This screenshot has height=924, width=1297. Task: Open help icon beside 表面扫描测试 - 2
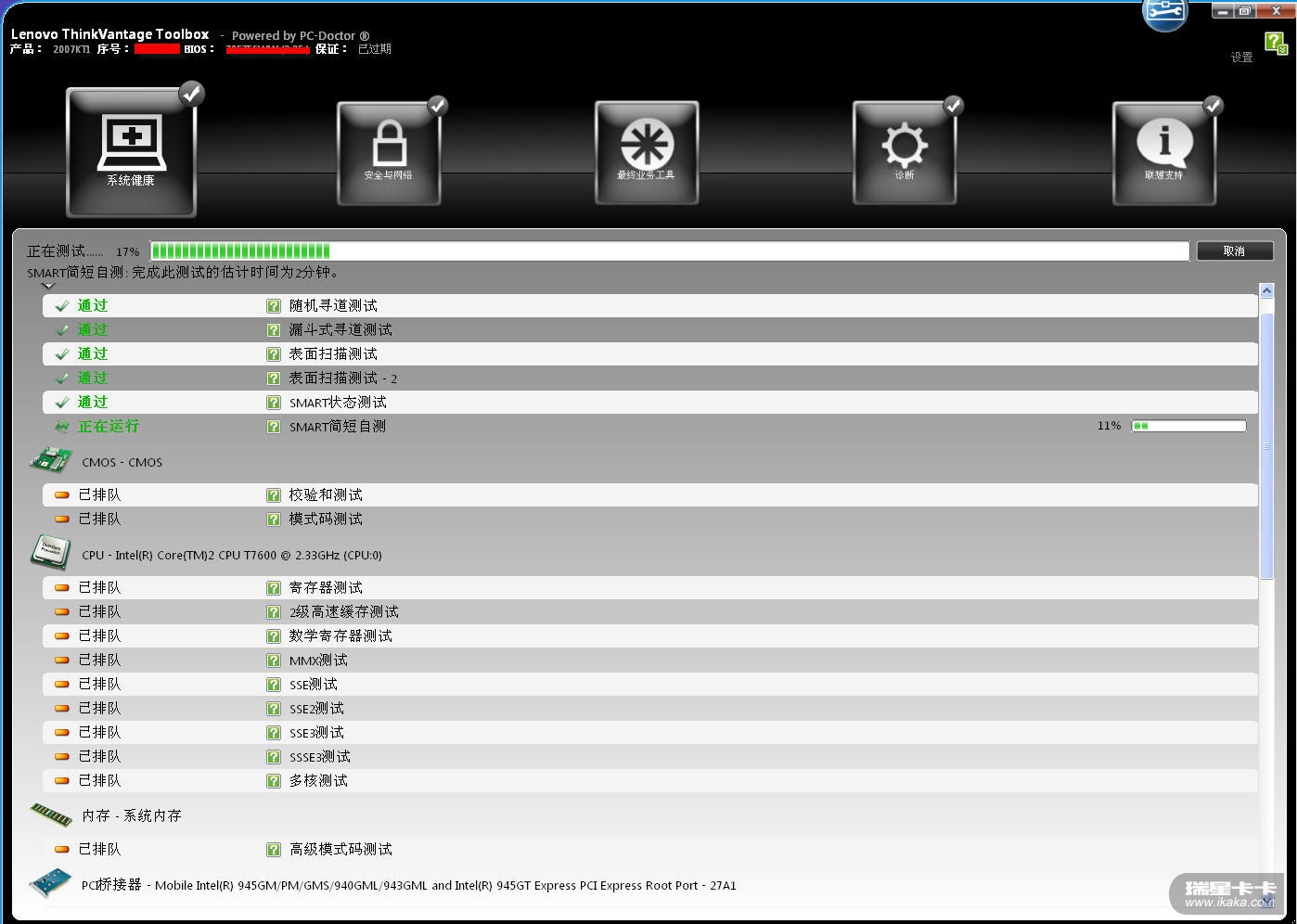(x=274, y=379)
